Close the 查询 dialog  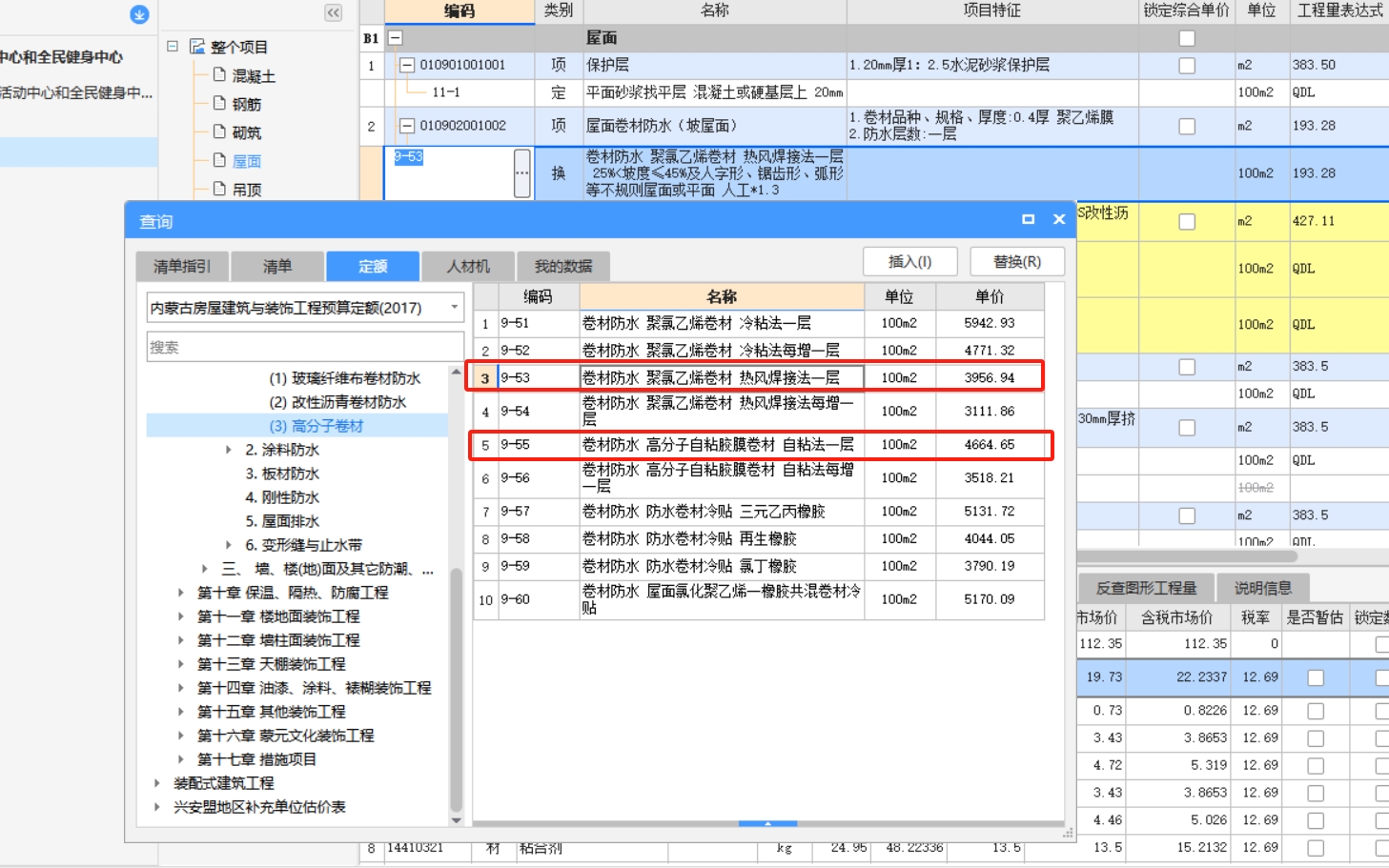pos(1059,219)
